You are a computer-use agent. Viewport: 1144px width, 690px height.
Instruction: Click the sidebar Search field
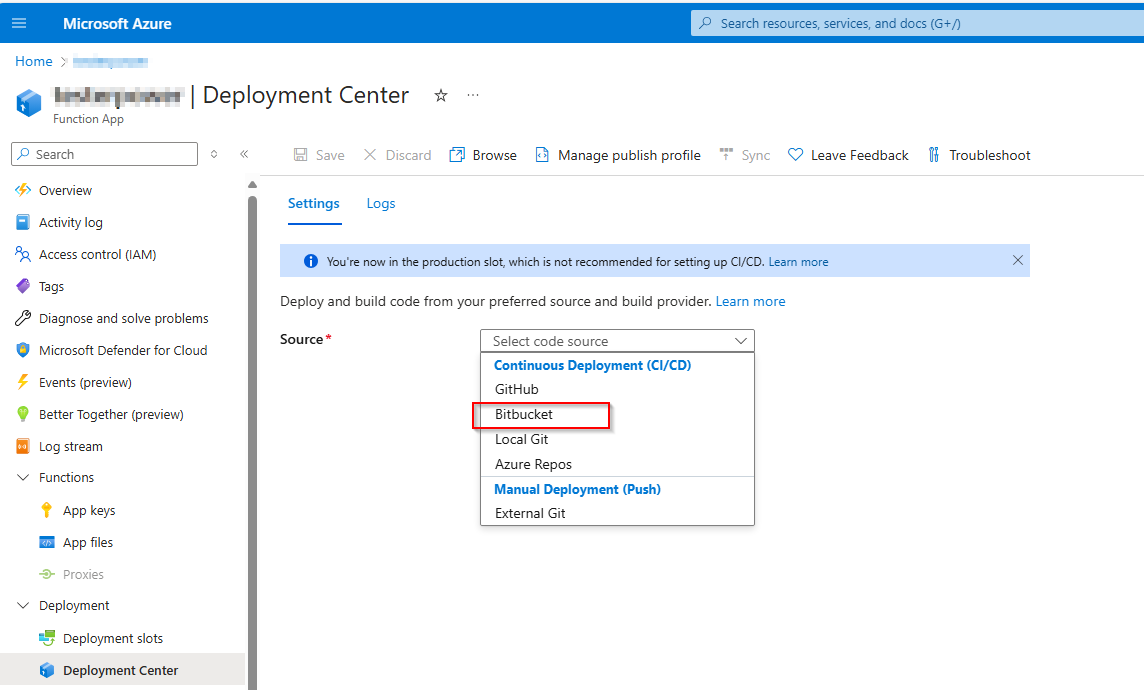(x=104, y=154)
